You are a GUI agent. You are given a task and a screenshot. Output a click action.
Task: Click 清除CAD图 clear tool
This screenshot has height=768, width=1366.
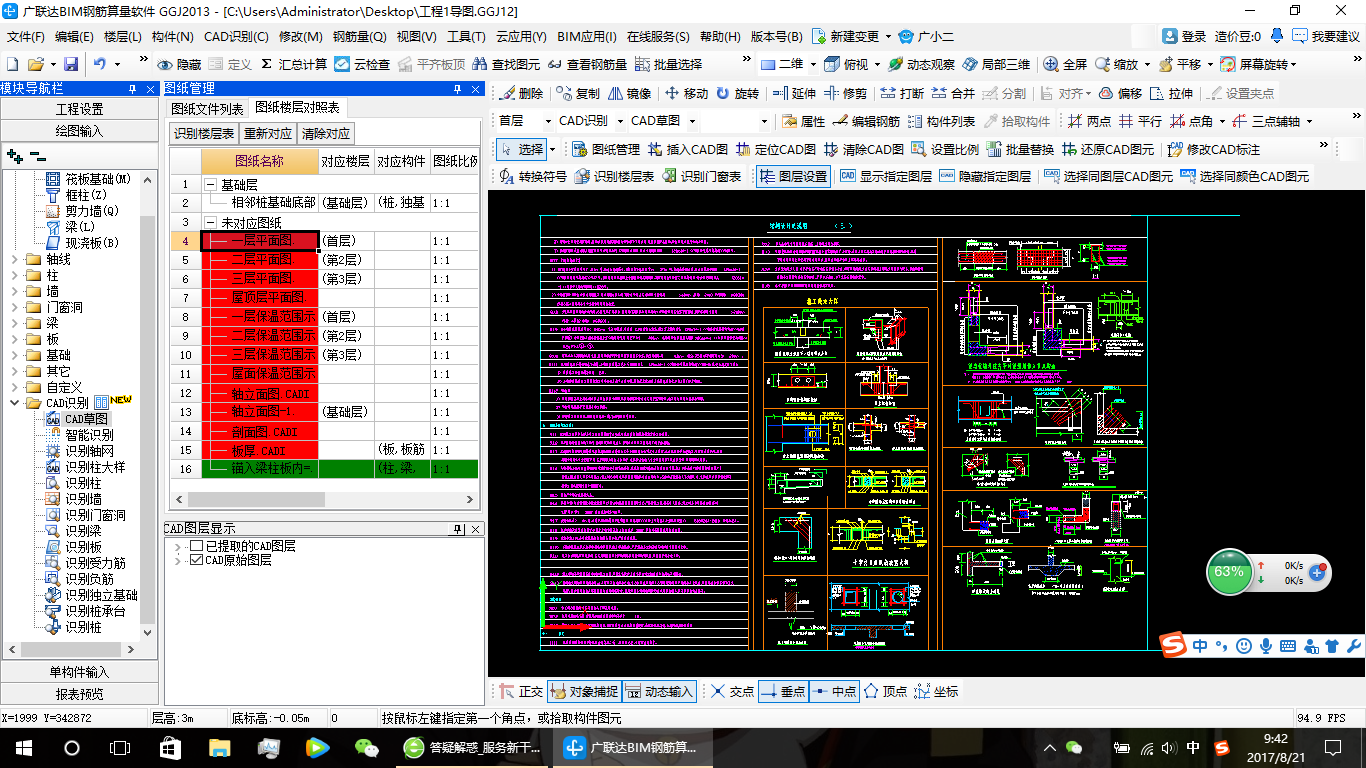(x=863, y=149)
